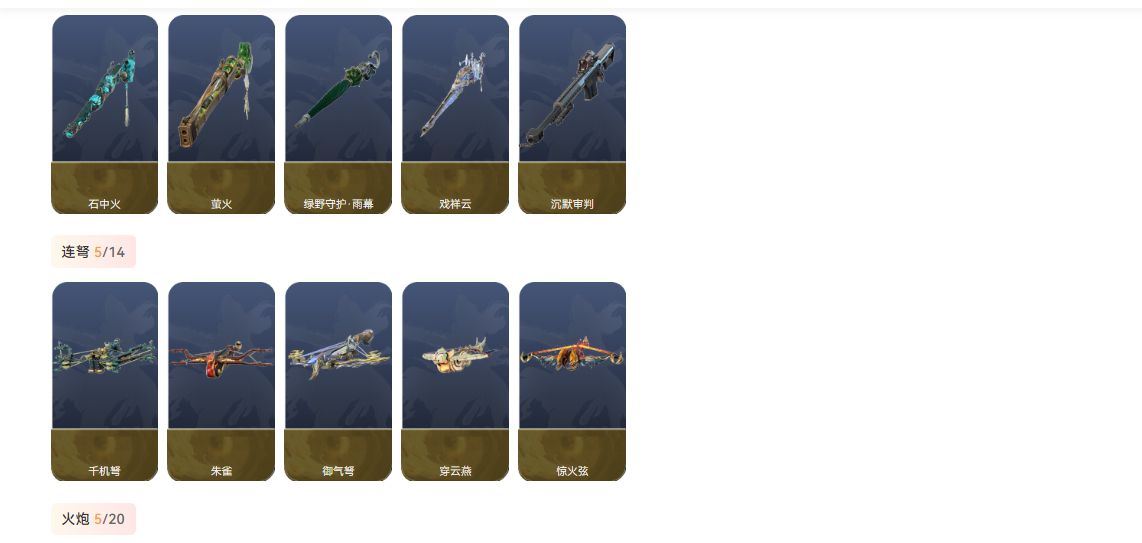The height and width of the screenshot is (543, 1142).
Task: Open the 萤火 weapon skin card
Action: point(221,114)
